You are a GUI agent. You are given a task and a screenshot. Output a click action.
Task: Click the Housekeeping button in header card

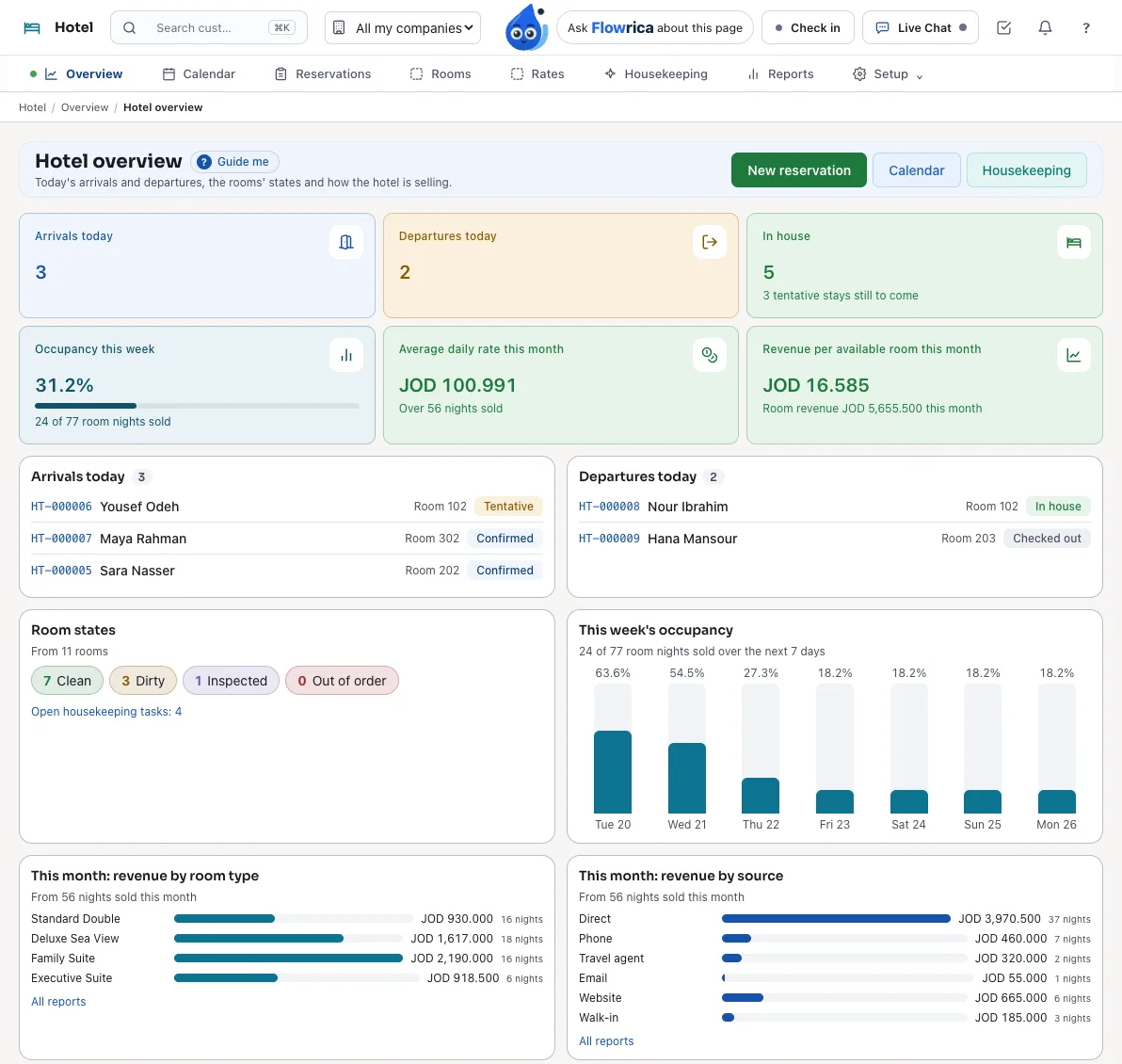(1026, 170)
